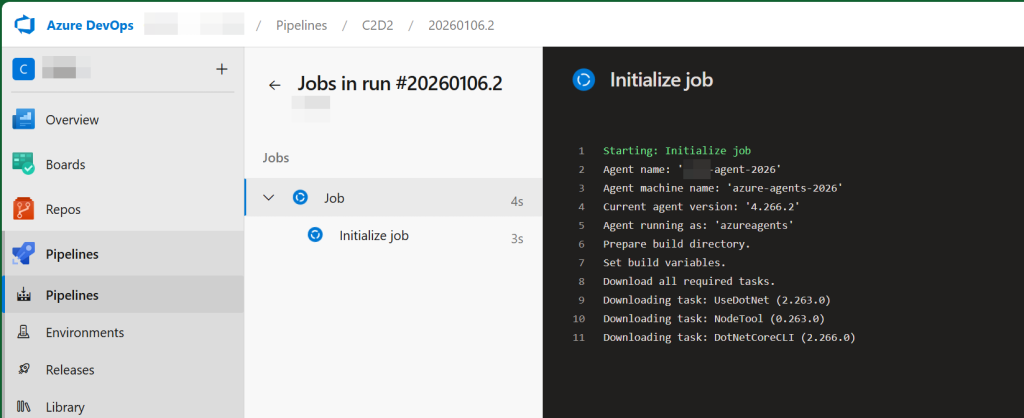
Task: Open the Overview sidebar icon
Action: click(x=24, y=120)
